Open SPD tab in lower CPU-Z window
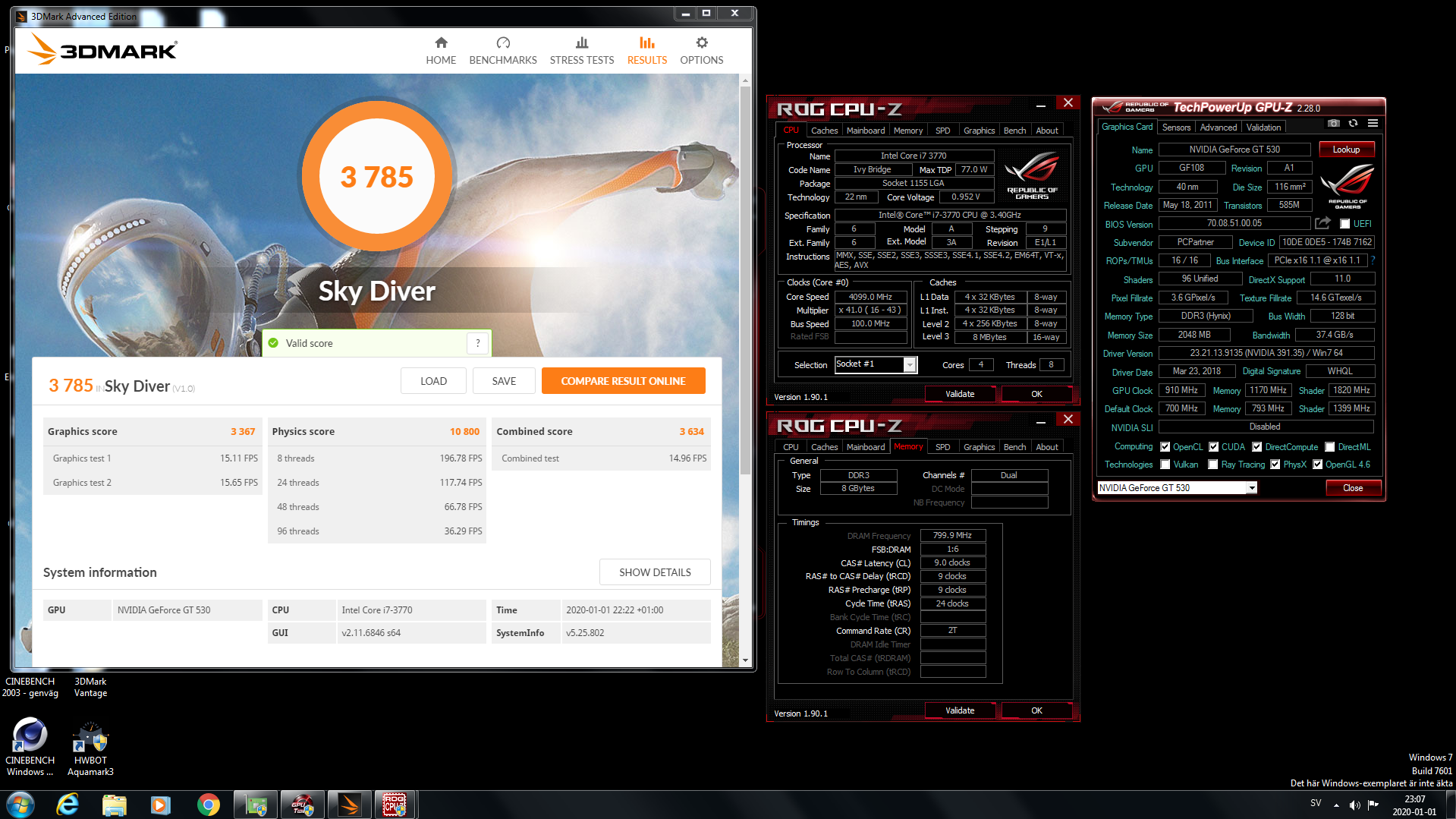This screenshot has width=1456, height=819. (942, 447)
